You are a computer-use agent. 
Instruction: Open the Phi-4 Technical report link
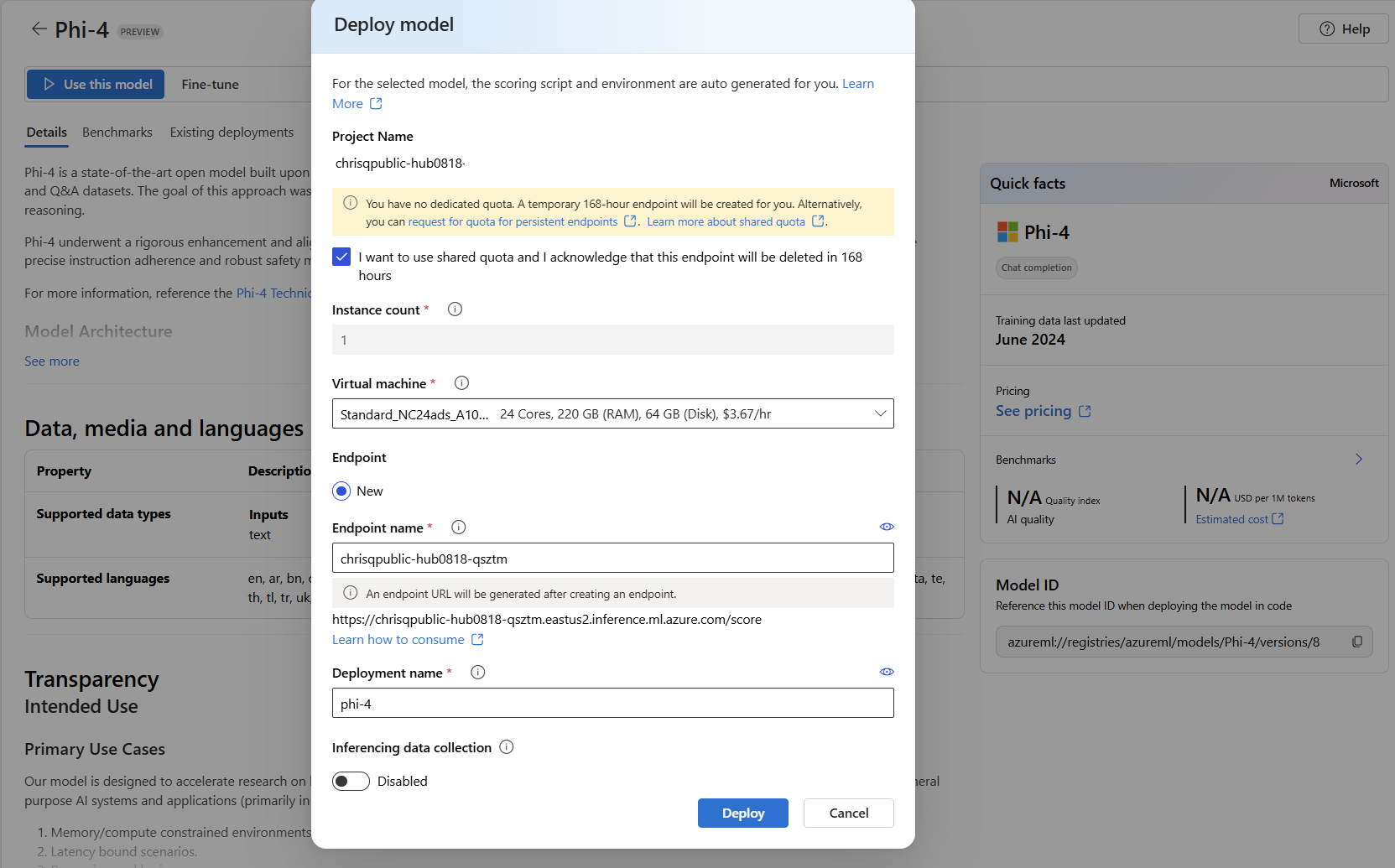click(273, 293)
